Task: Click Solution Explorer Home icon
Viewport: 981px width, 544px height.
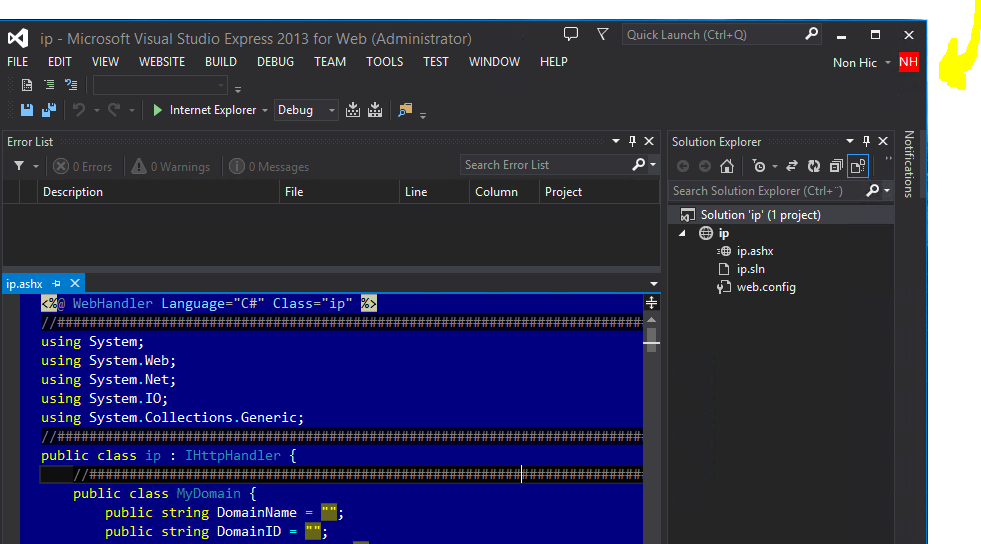Action: click(726, 166)
